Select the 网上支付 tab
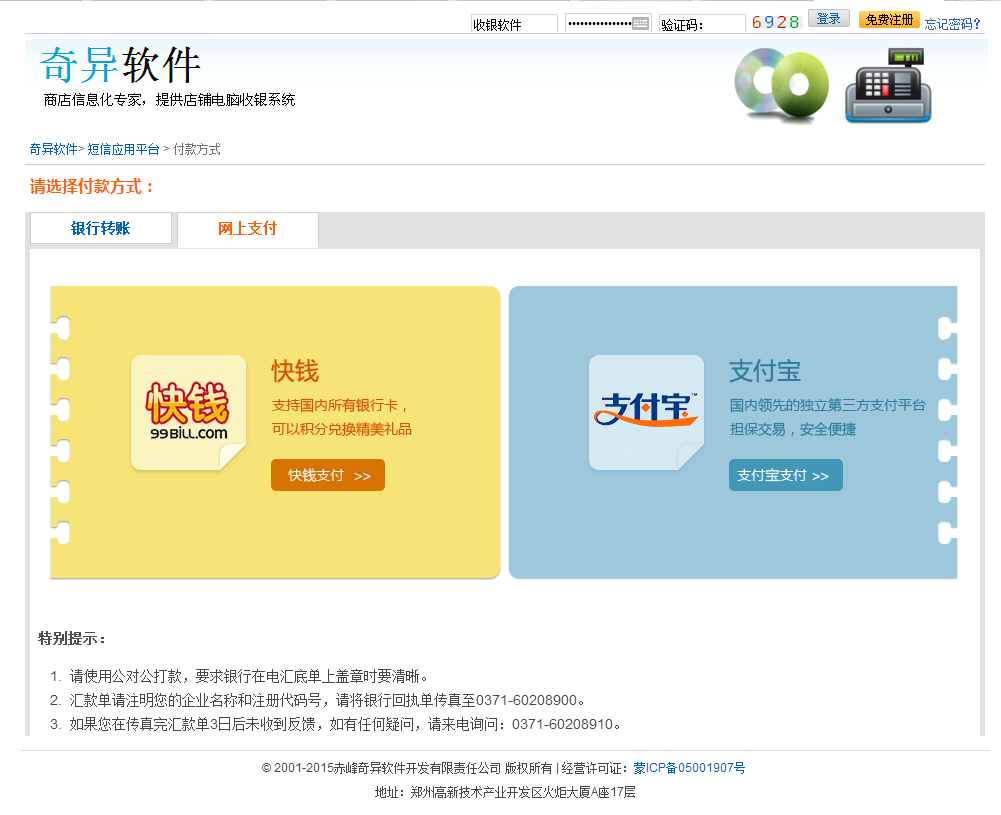 pyautogui.click(x=248, y=229)
